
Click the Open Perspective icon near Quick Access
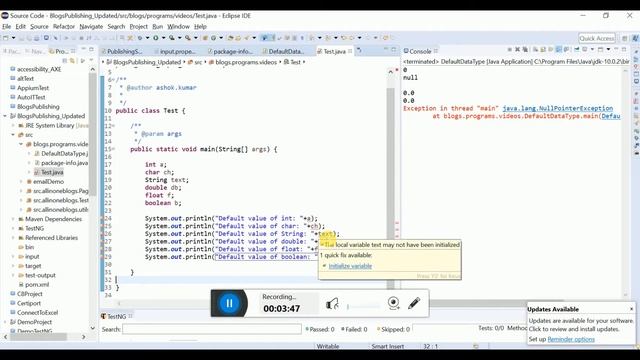624,38
